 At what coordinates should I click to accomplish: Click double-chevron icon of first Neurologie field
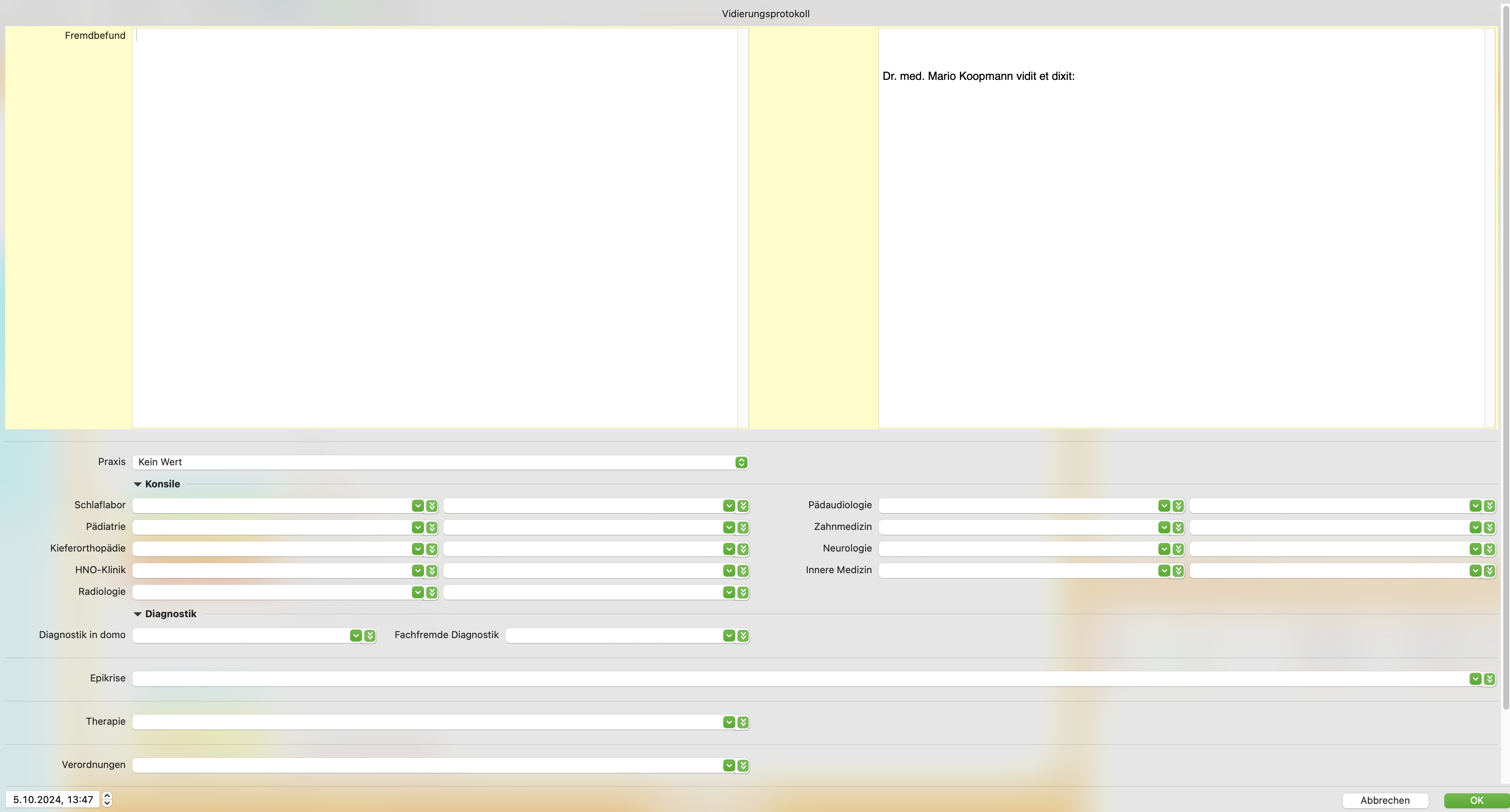(1178, 549)
